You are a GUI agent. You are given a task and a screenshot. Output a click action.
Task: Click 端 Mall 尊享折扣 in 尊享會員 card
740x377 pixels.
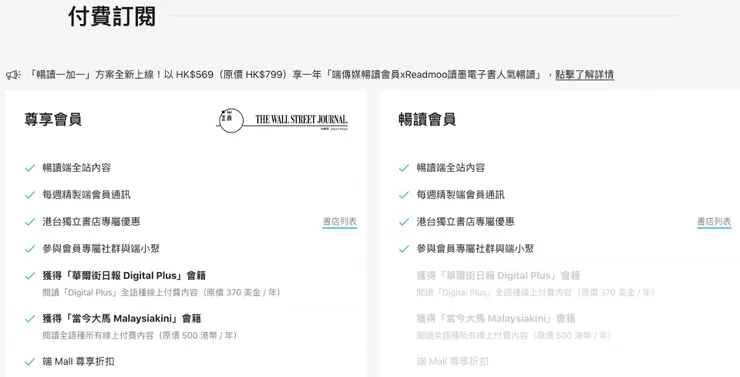click(78, 361)
